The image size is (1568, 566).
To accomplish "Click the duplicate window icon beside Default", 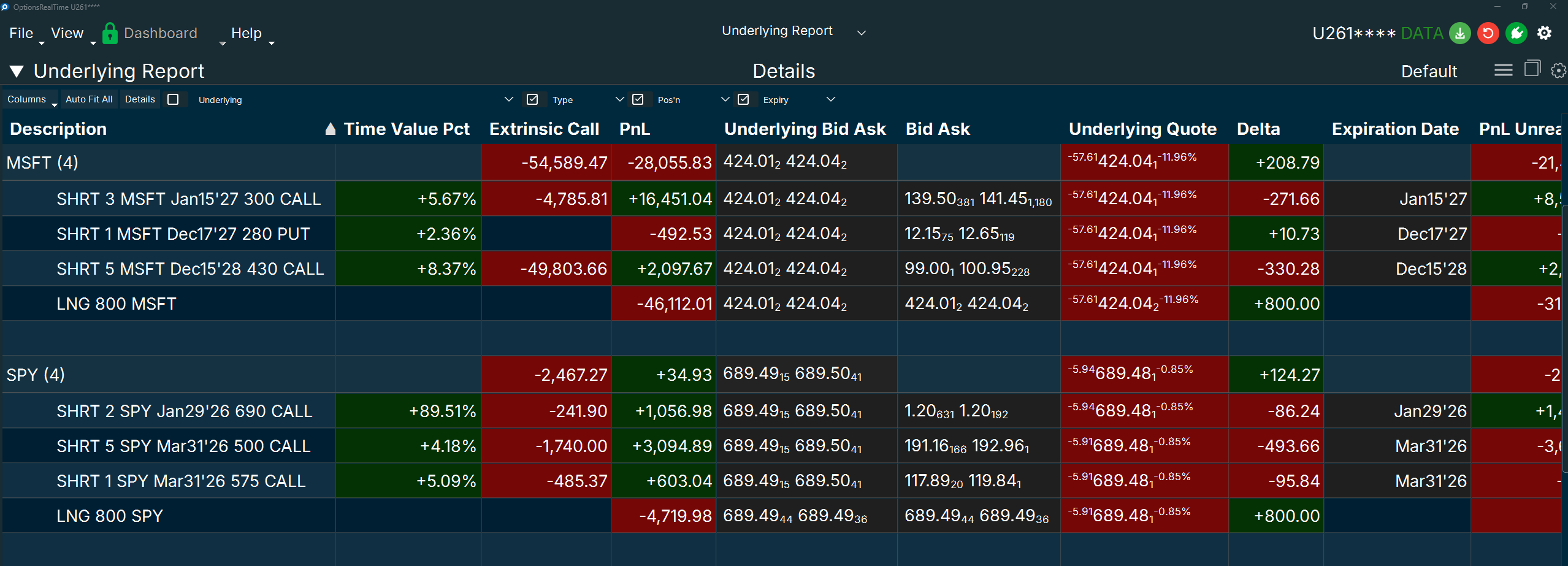I will (1532, 70).
